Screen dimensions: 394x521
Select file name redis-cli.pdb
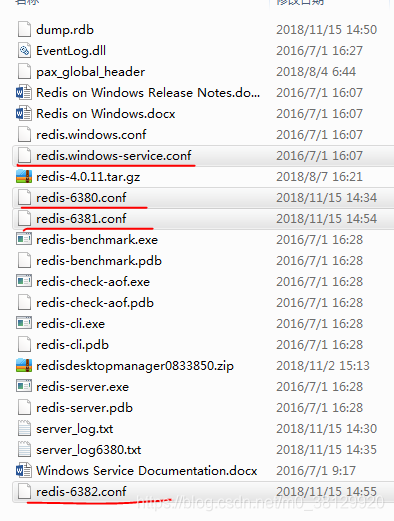point(73,345)
